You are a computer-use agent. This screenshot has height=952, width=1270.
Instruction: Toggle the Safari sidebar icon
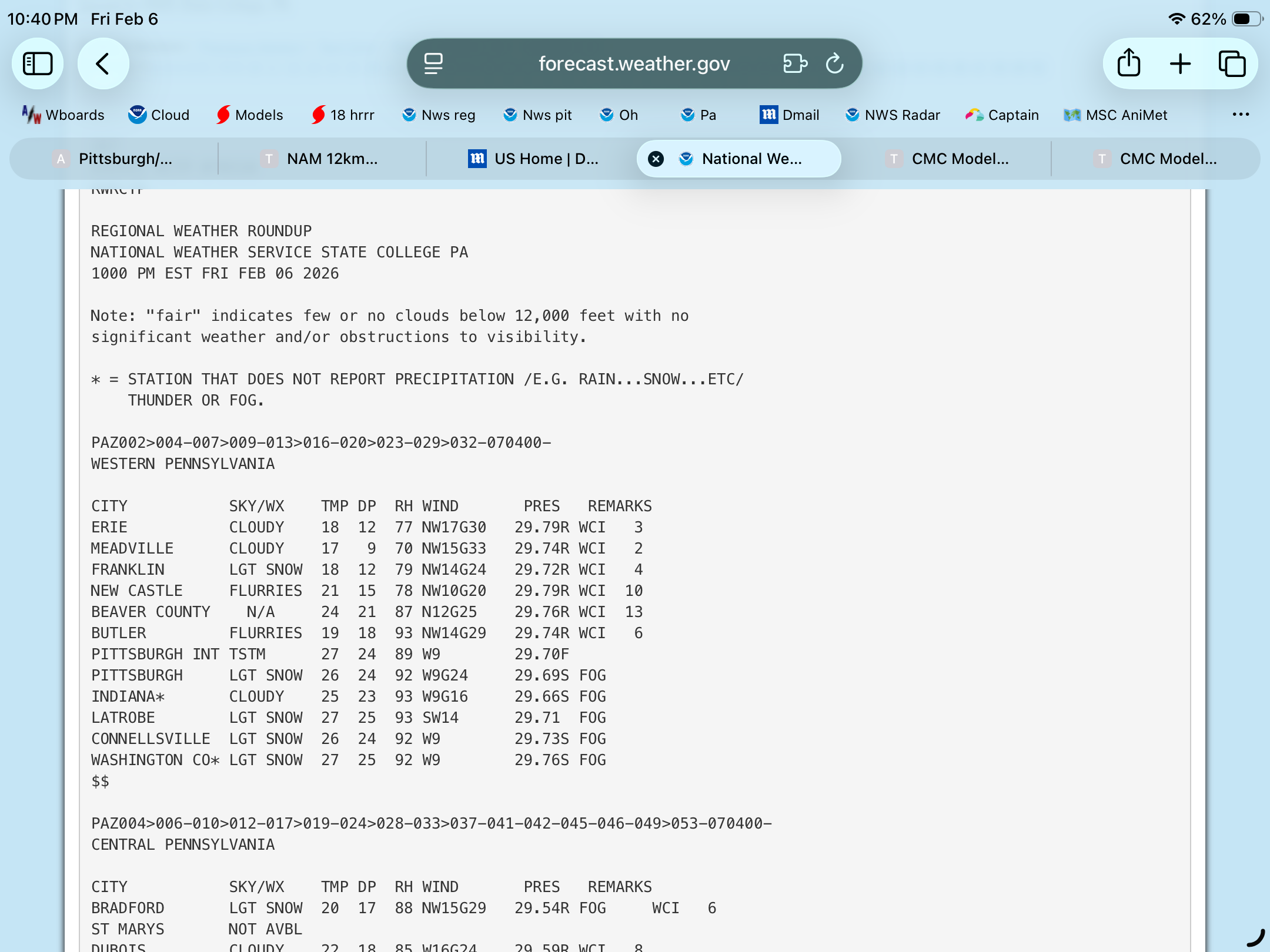click(x=38, y=63)
